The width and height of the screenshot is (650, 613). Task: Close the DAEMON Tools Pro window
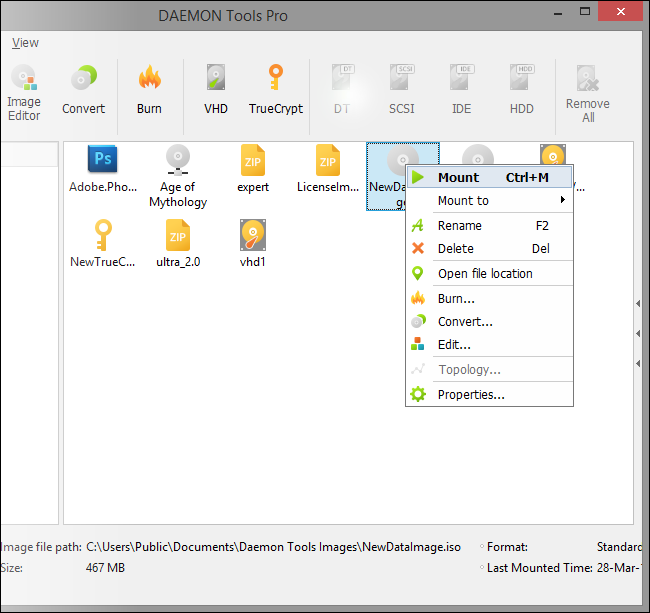tap(621, 12)
